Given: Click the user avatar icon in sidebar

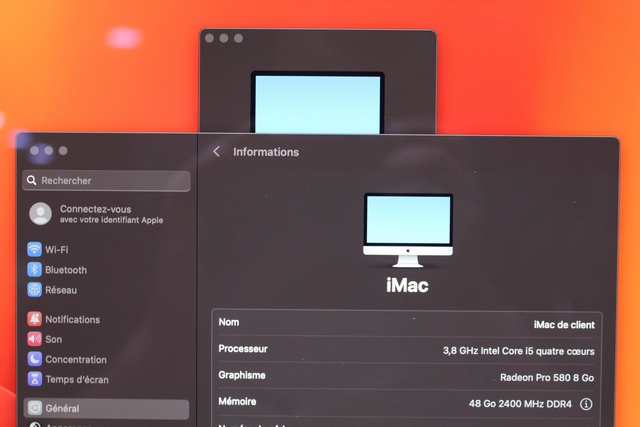Looking at the screenshot, I should [40, 214].
